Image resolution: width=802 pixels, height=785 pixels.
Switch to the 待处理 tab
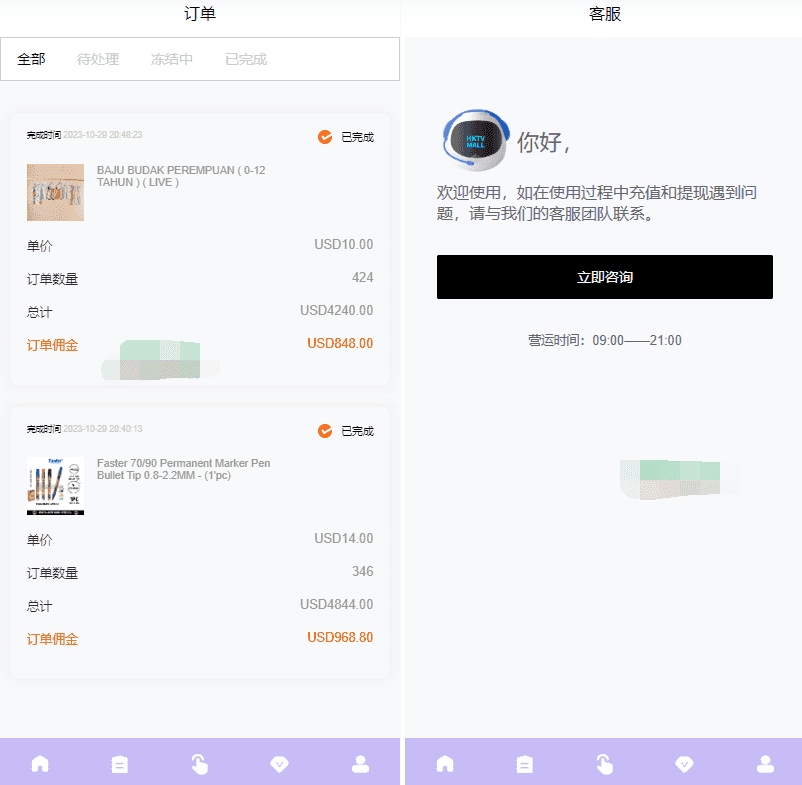point(98,59)
